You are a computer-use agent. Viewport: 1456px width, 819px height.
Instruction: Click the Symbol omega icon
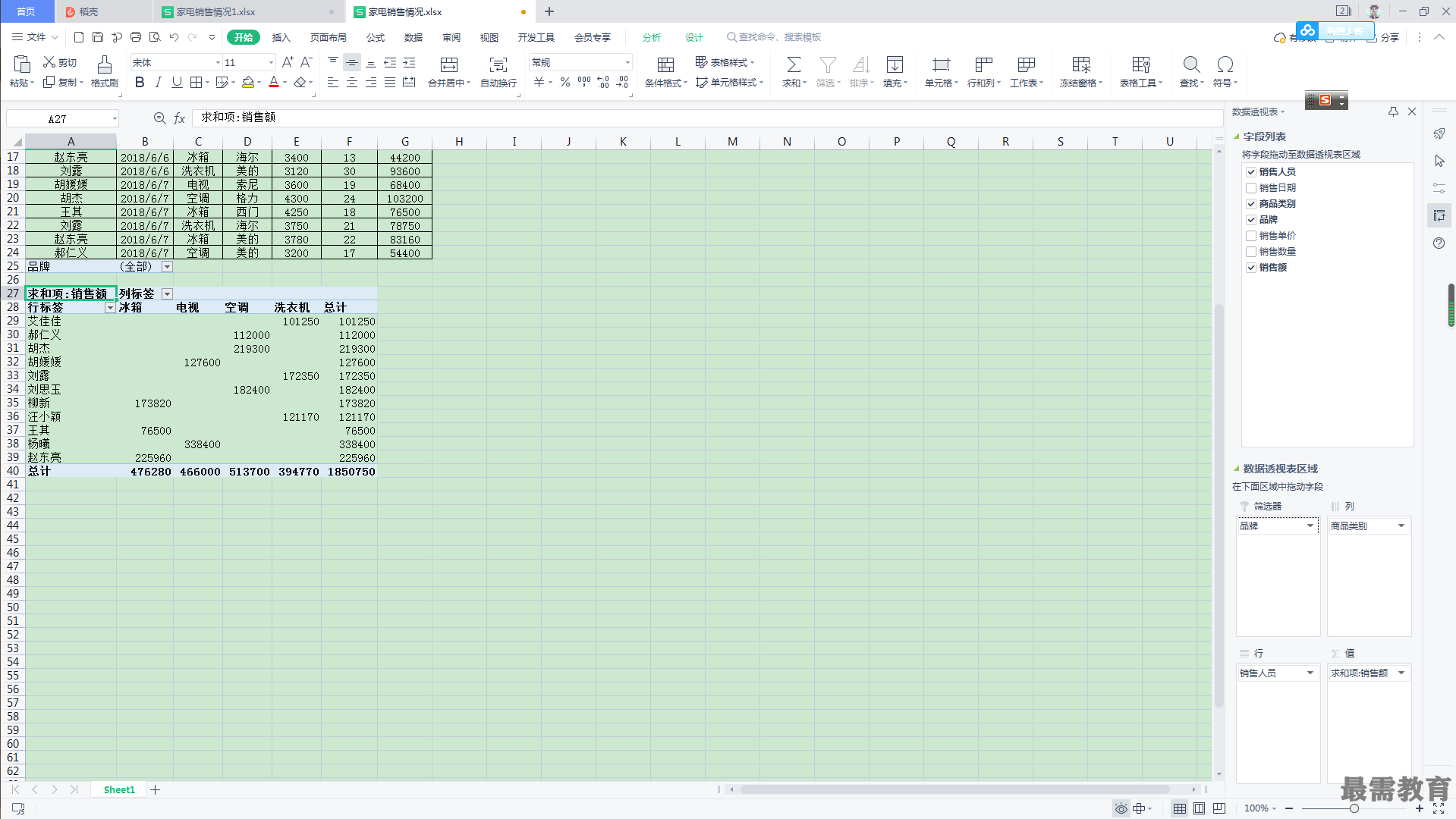[1225, 64]
